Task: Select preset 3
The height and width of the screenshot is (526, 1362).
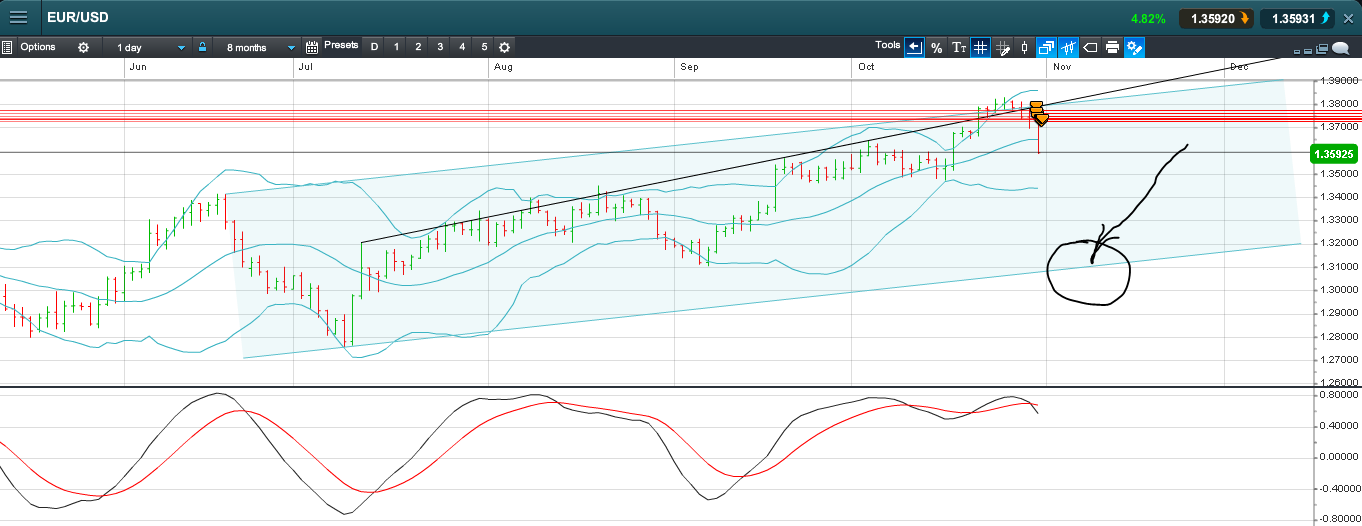Action: click(x=440, y=47)
